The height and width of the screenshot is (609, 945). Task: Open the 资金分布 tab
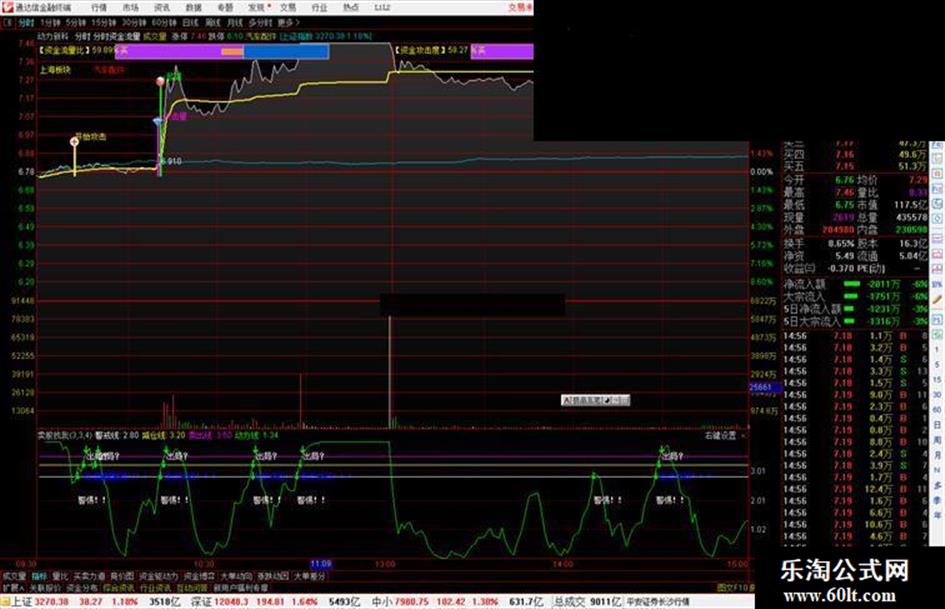click(x=82, y=588)
